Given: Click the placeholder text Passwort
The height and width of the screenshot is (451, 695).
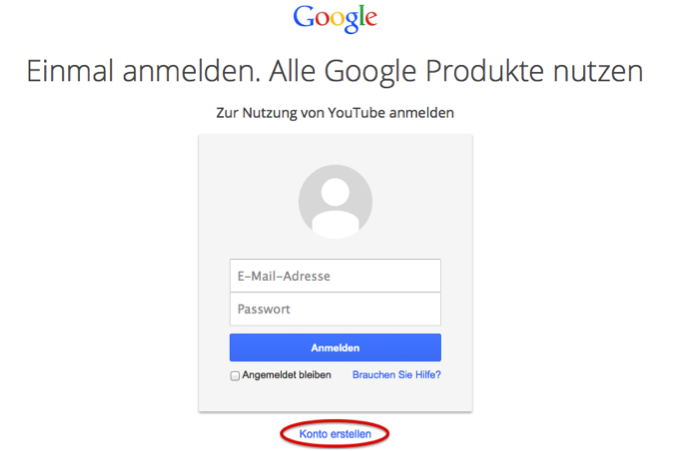Looking at the screenshot, I should click(264, 309).
